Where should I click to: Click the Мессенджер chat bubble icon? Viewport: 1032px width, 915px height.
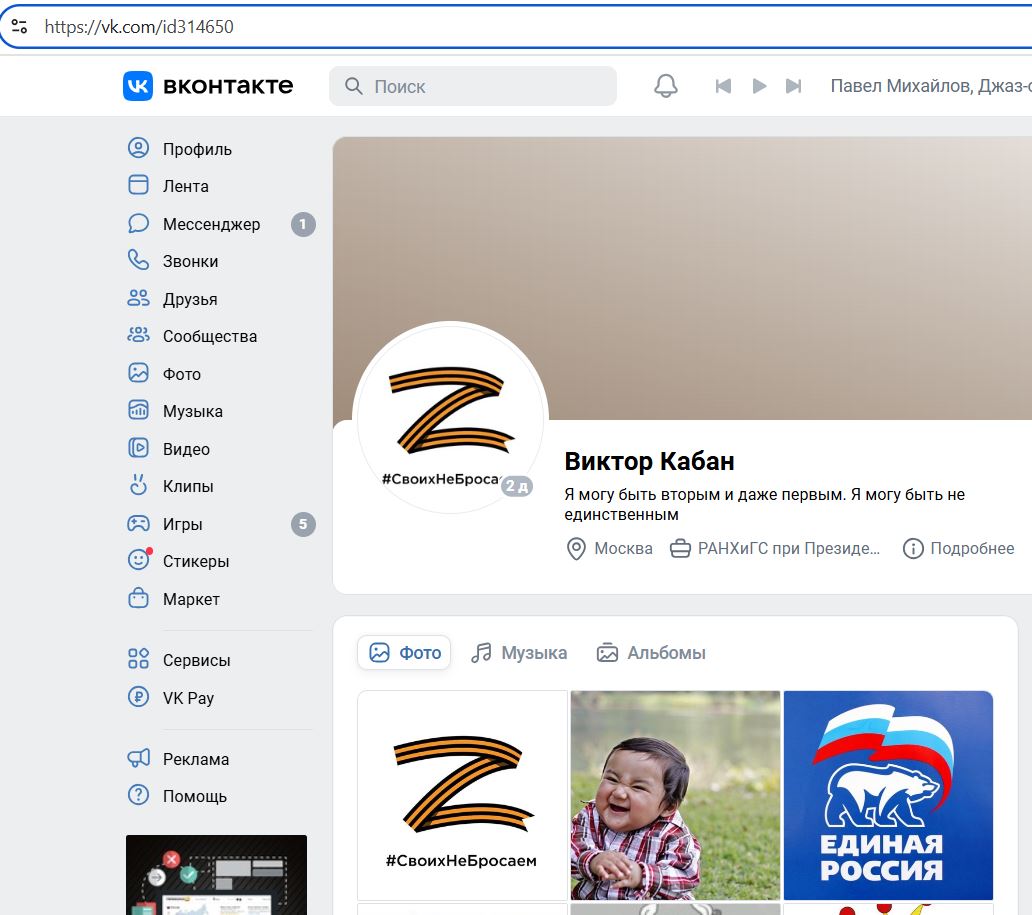pyautogui.click(x=138, y=222)
